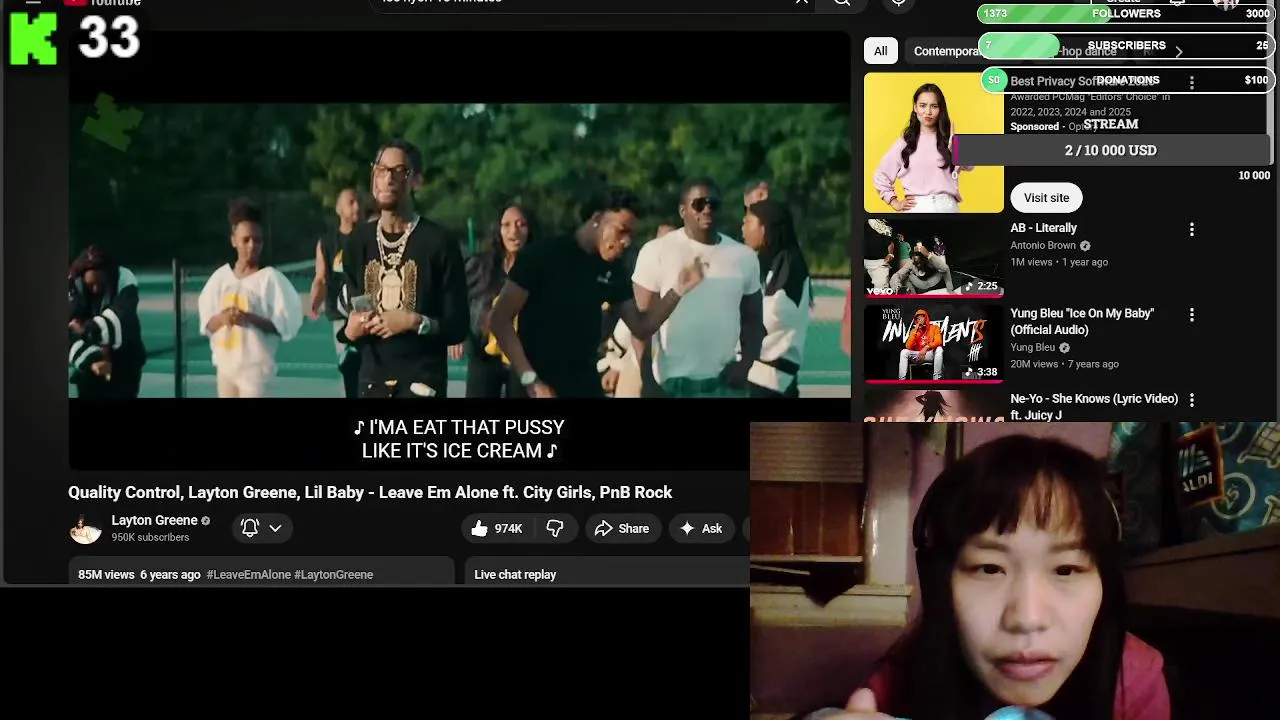
Task: Open the Yung Bleu "Ice On My Baby" title
Action: click(x=1082, y=321)
